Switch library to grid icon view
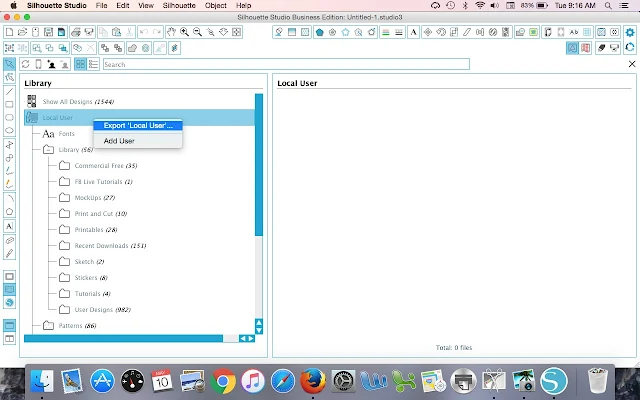This screenshot has width=640, height=400. (x=80, y=64)
